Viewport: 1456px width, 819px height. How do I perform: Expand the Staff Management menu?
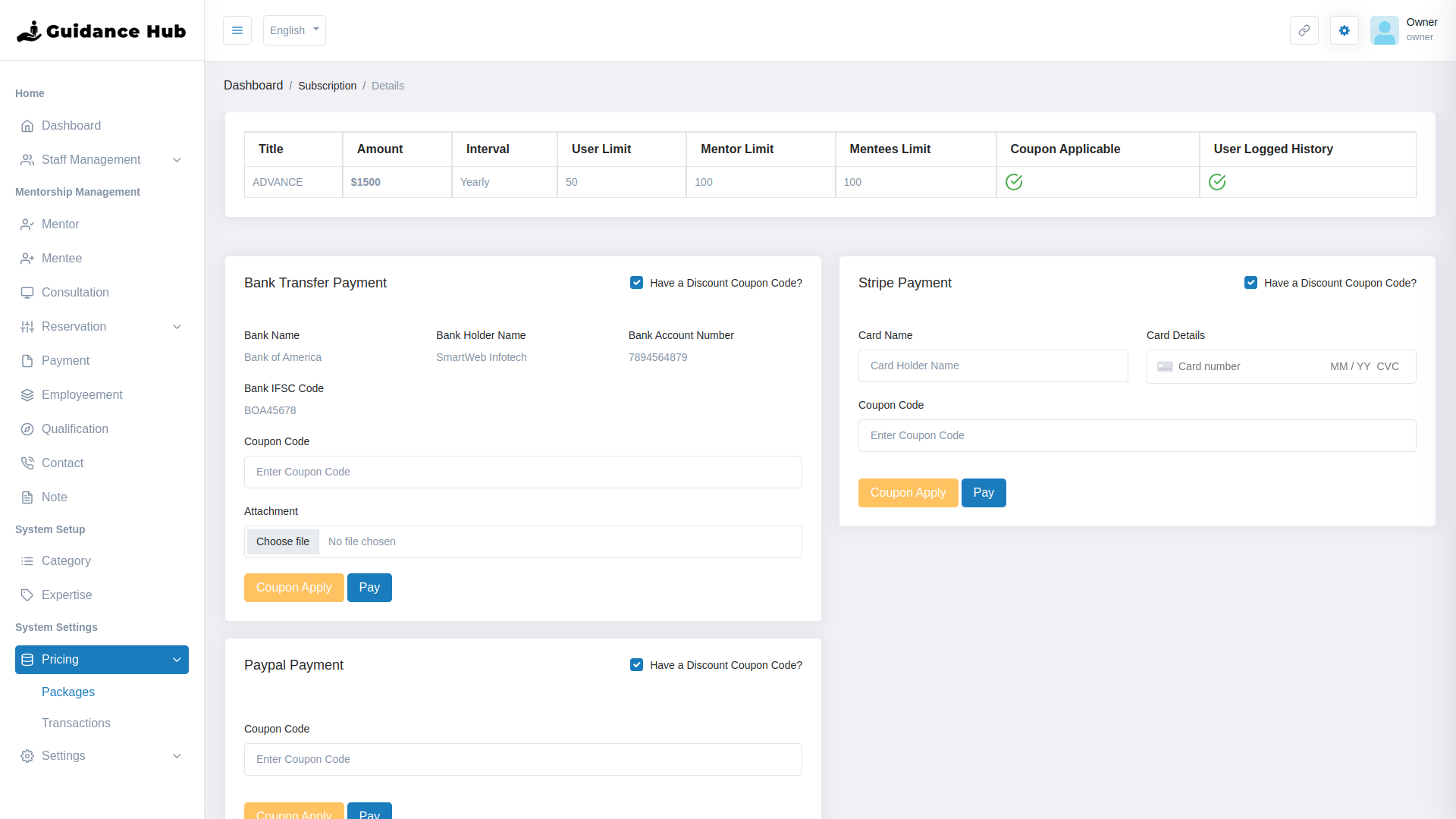pos(91,159)
